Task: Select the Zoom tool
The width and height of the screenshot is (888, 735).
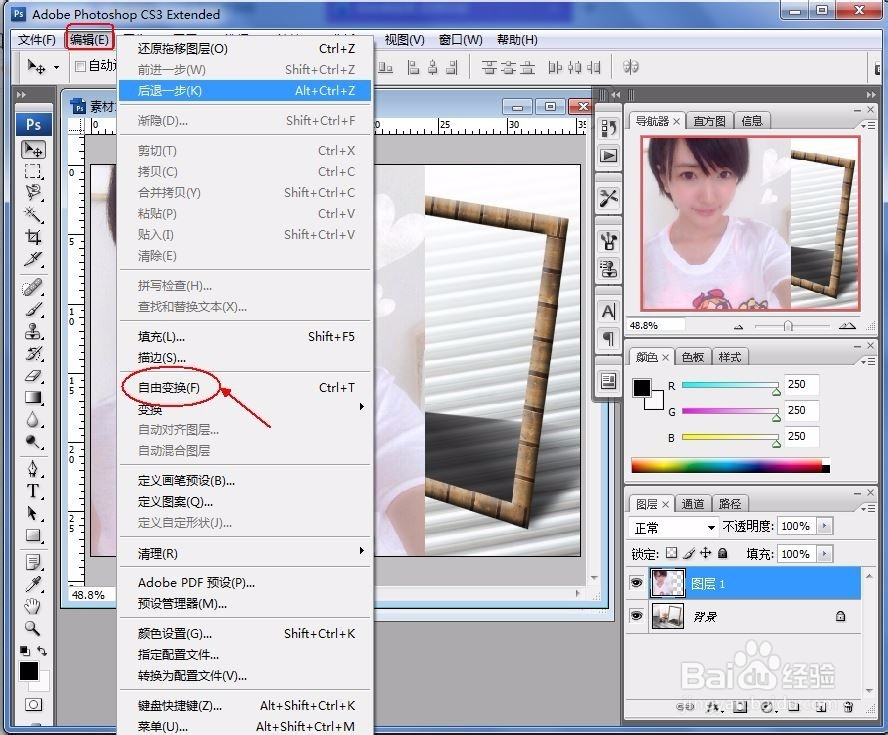Action: tap(33, 629)
